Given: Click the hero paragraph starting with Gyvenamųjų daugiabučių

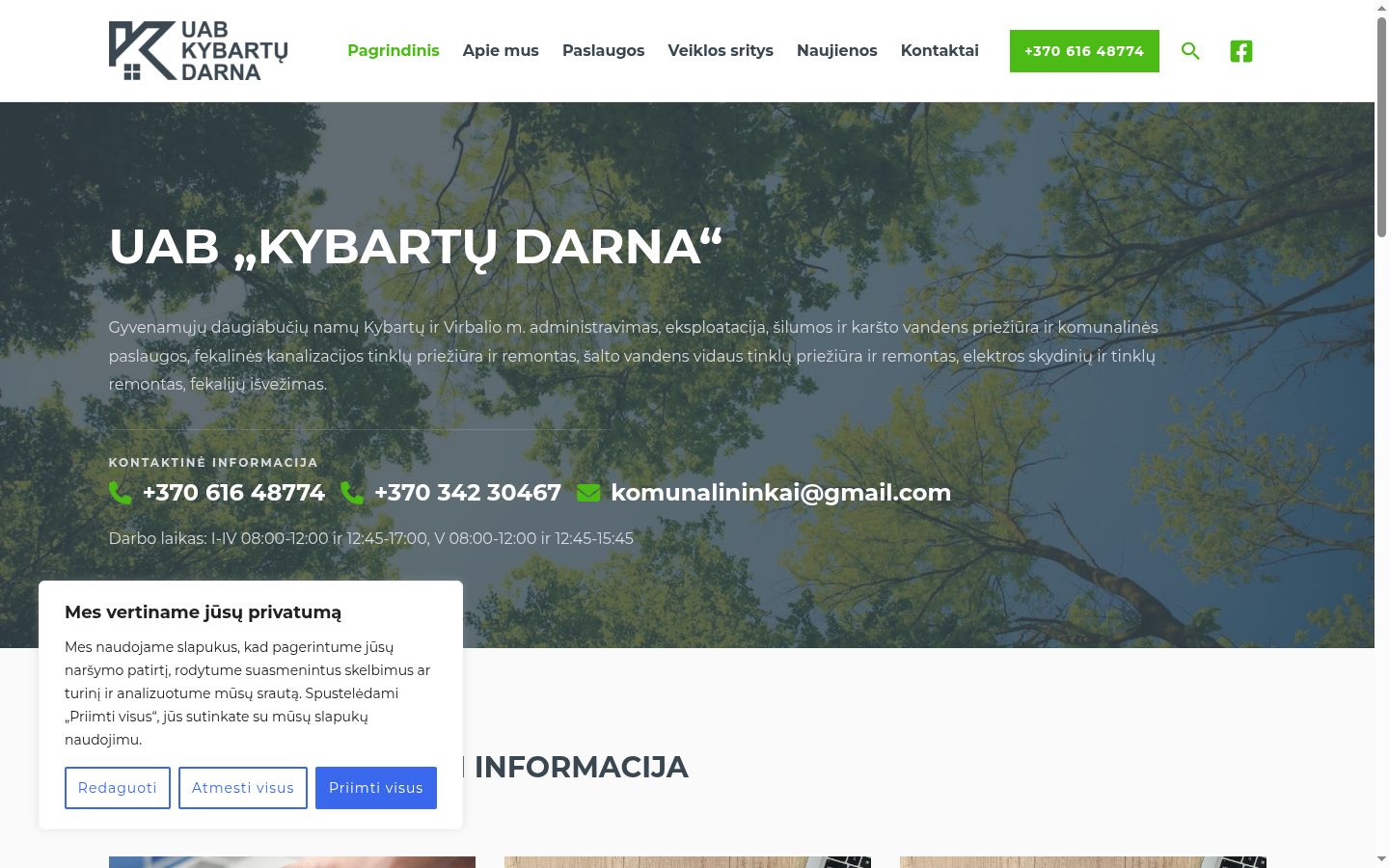Looking at the screenshot, I should (634, 356).
